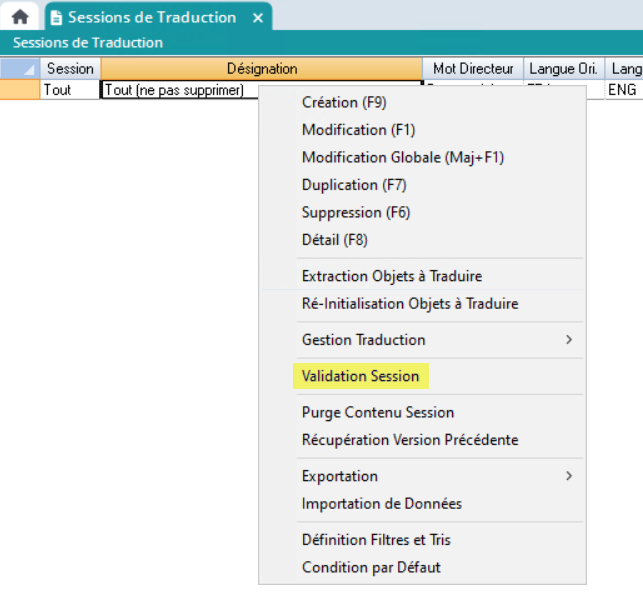Sort by the Désignation column header
The image size is (643, 611).
(x=261, y=69)
